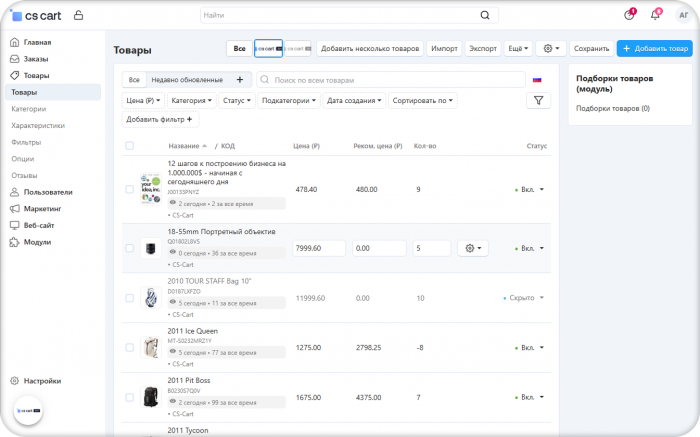Focus the Поиск по всем товарам field

391,79
